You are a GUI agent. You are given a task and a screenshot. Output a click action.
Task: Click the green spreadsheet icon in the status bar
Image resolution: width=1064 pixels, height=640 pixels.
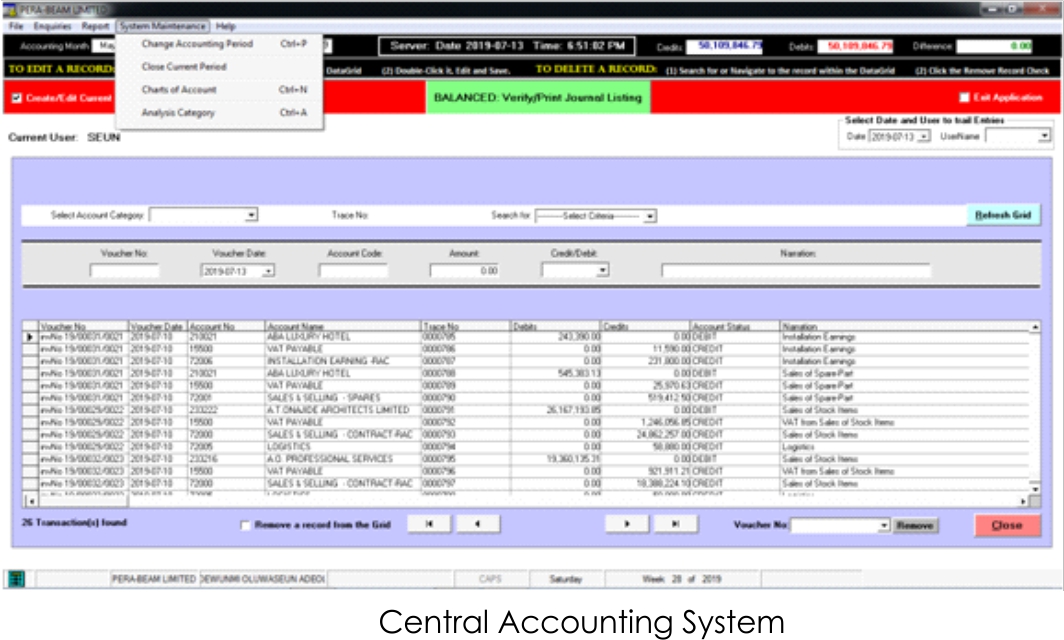click(17, 579)
